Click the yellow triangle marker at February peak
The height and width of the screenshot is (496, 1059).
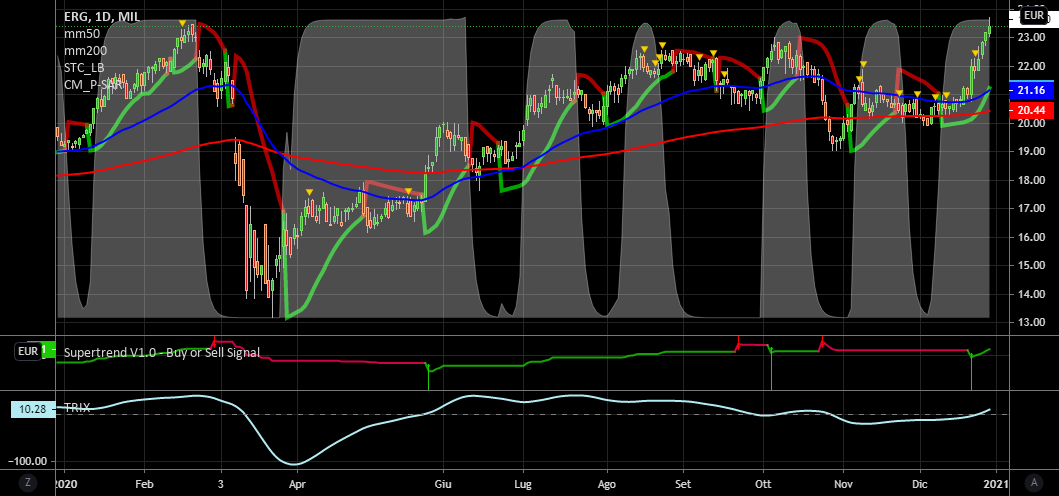[181, 23]
